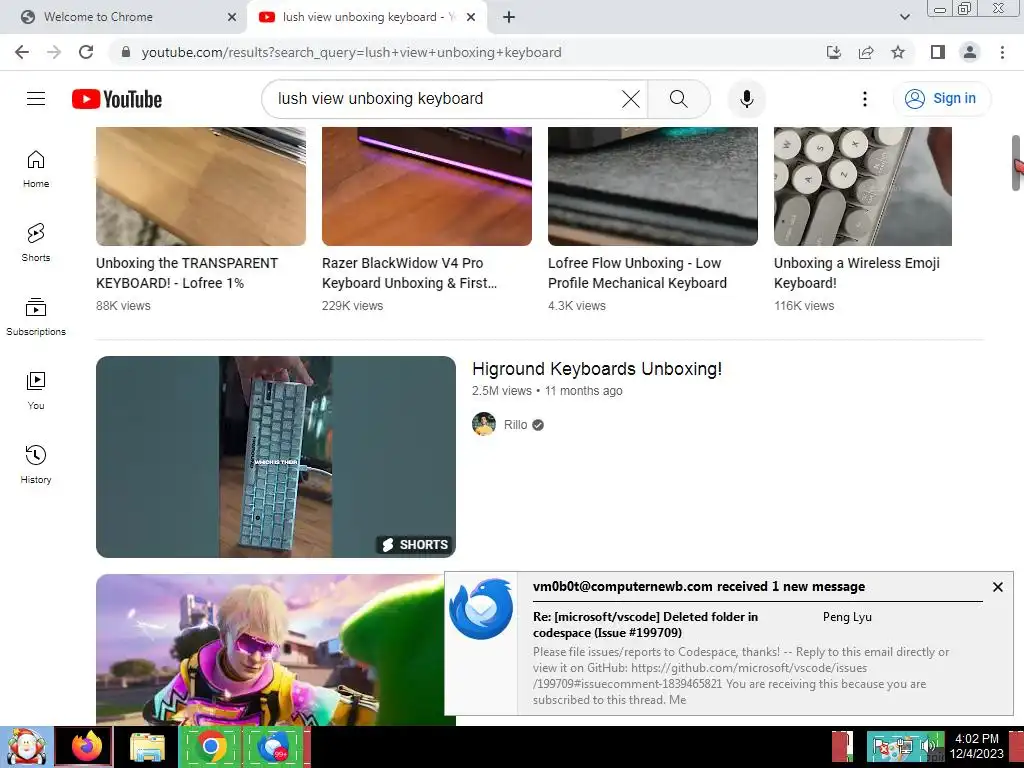
Task: Close the Welcome to Chrome tab
Action: click(x=232, y=18)
